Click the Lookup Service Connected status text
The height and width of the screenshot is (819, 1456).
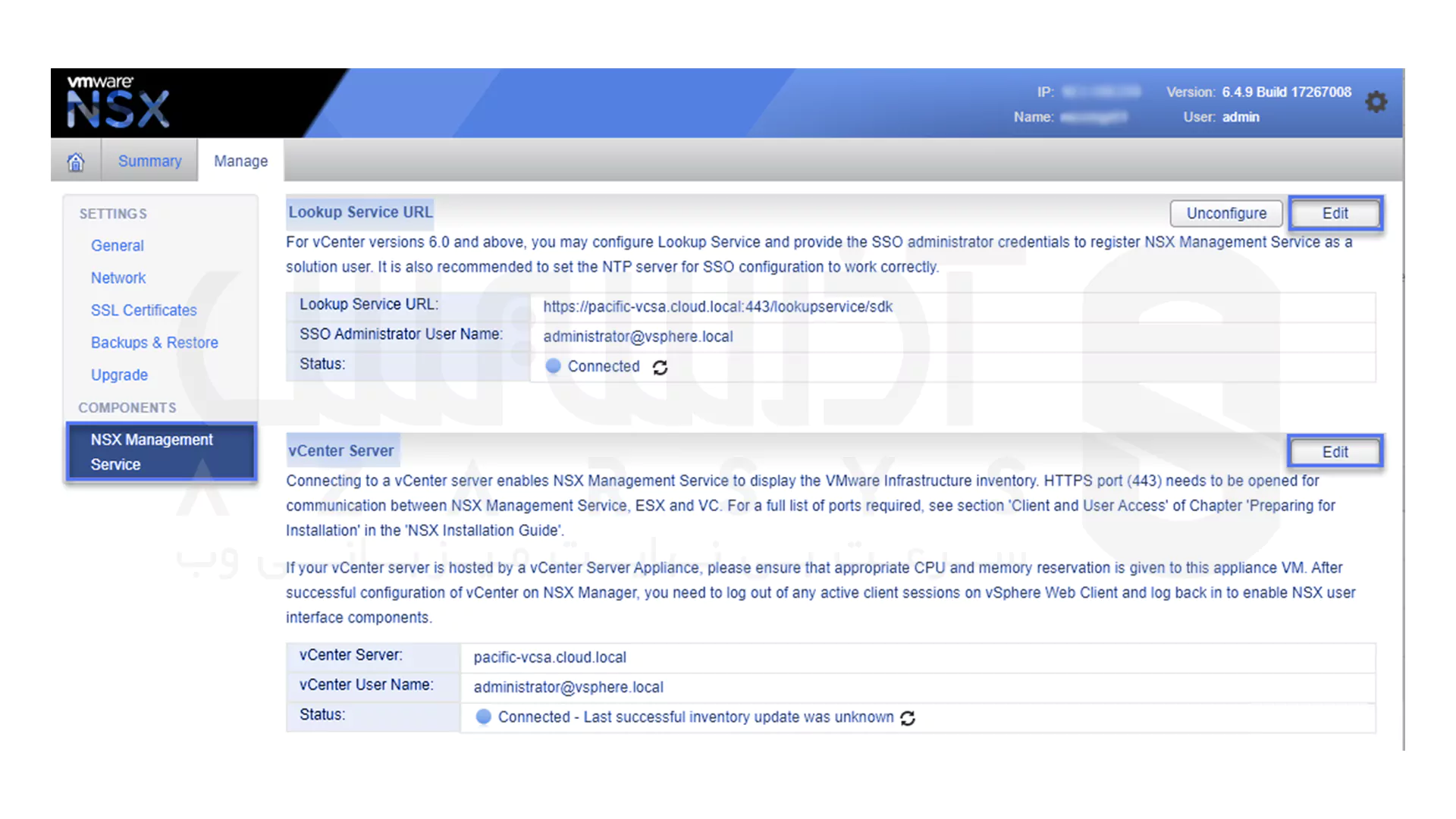[604, 366]
